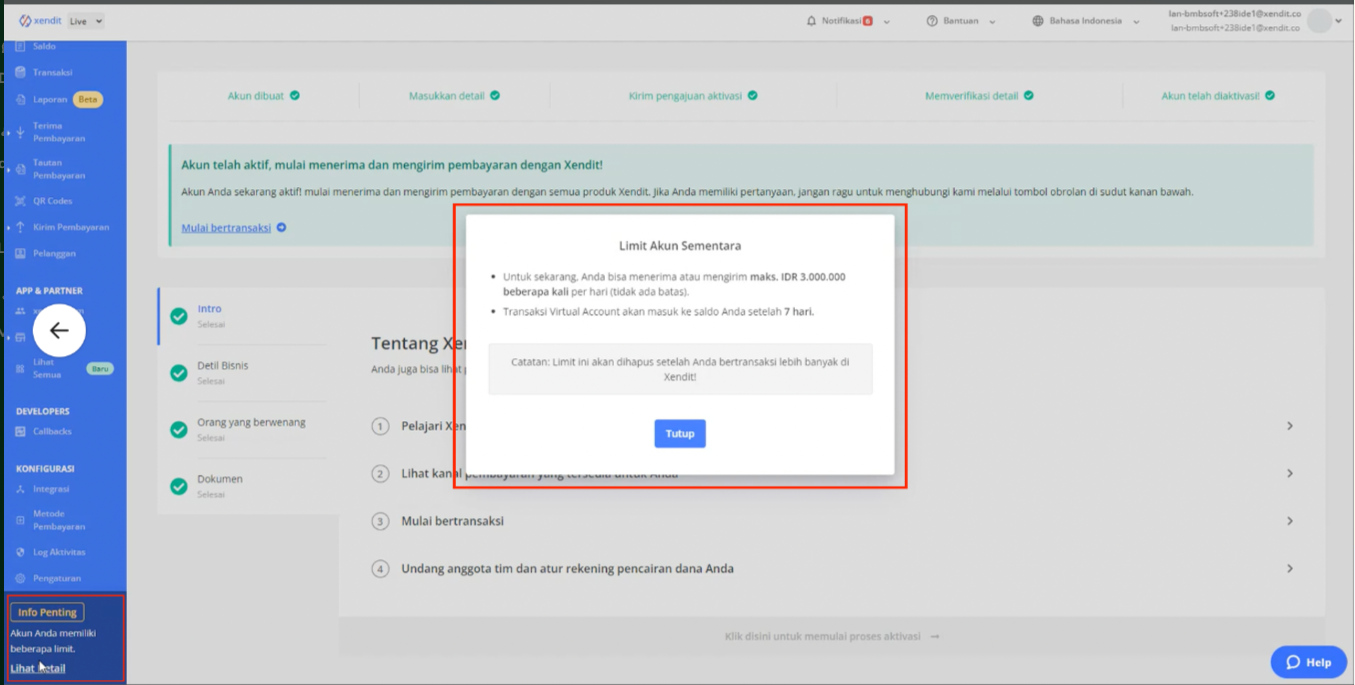Open the Bahasa Indonesia language chevron
The height and width of the screenshot is (685, 1355).
click(x=1136, y=21)
